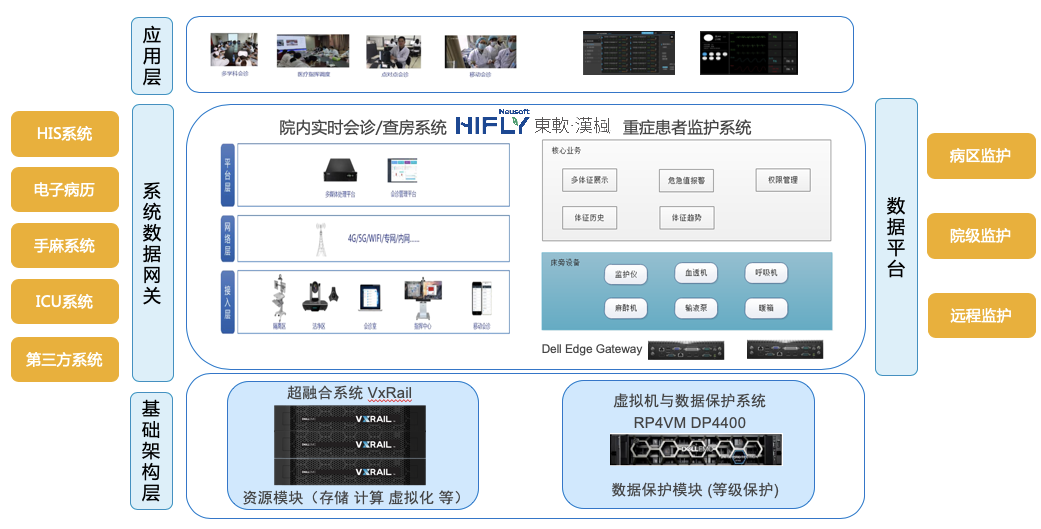Click the 资源模块 caption under VxRail
This screenshot has height=529, width=1041.
click(353, 497)
